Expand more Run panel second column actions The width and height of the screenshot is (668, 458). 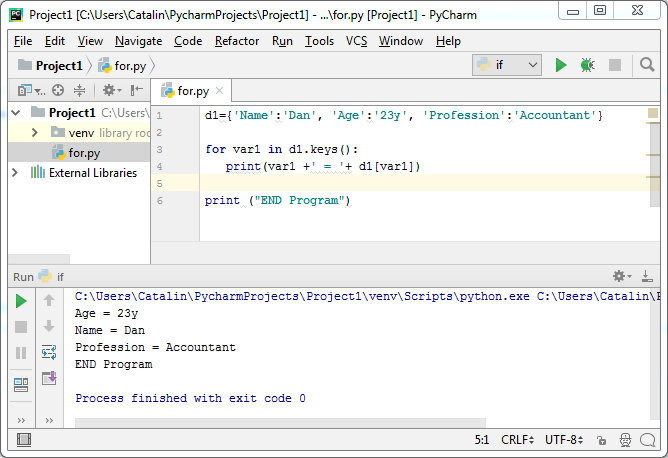tap(49, 421)
